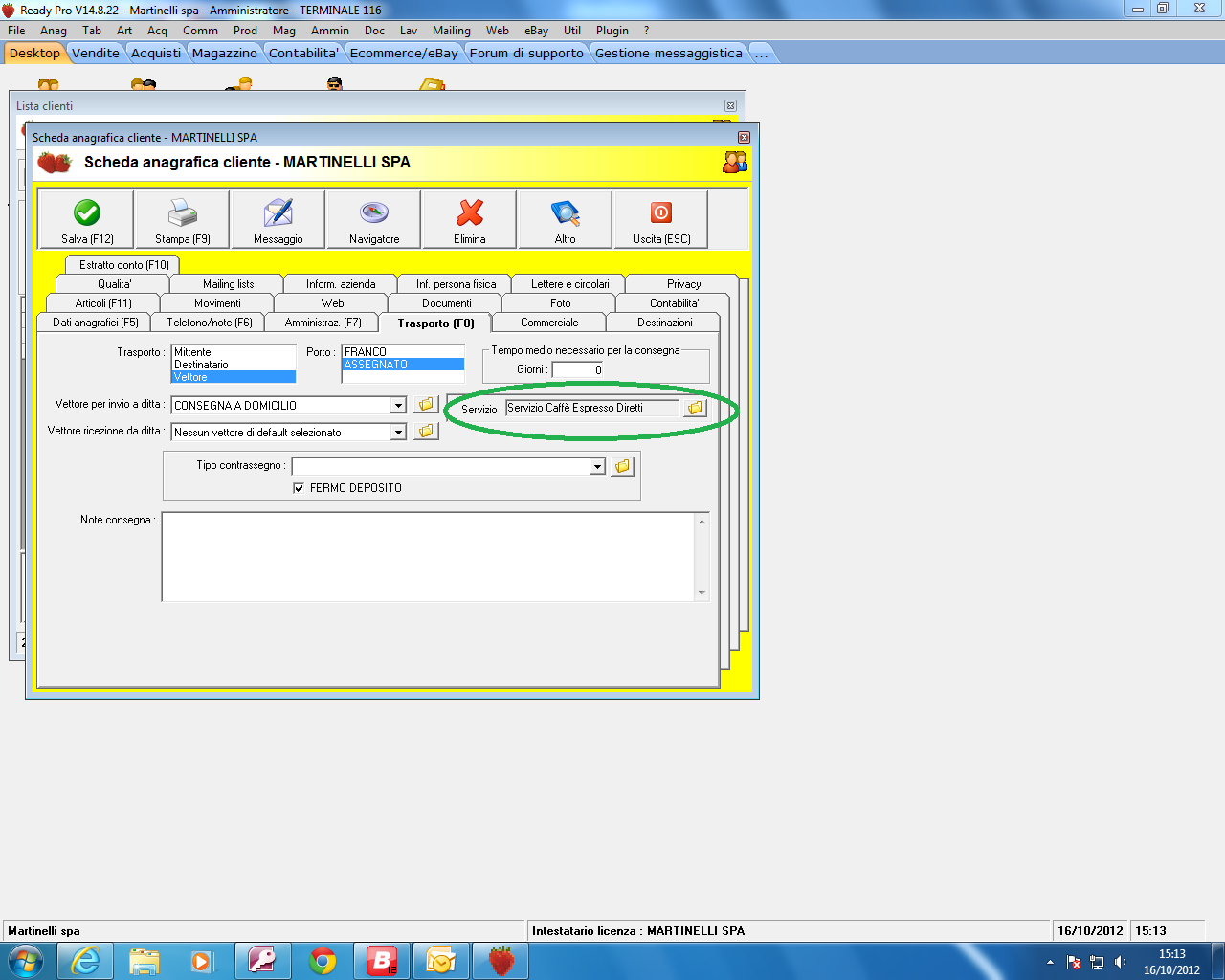Open the Privacy tab
The height and width of the screenshot is (980, 1225).
point(684,284)
